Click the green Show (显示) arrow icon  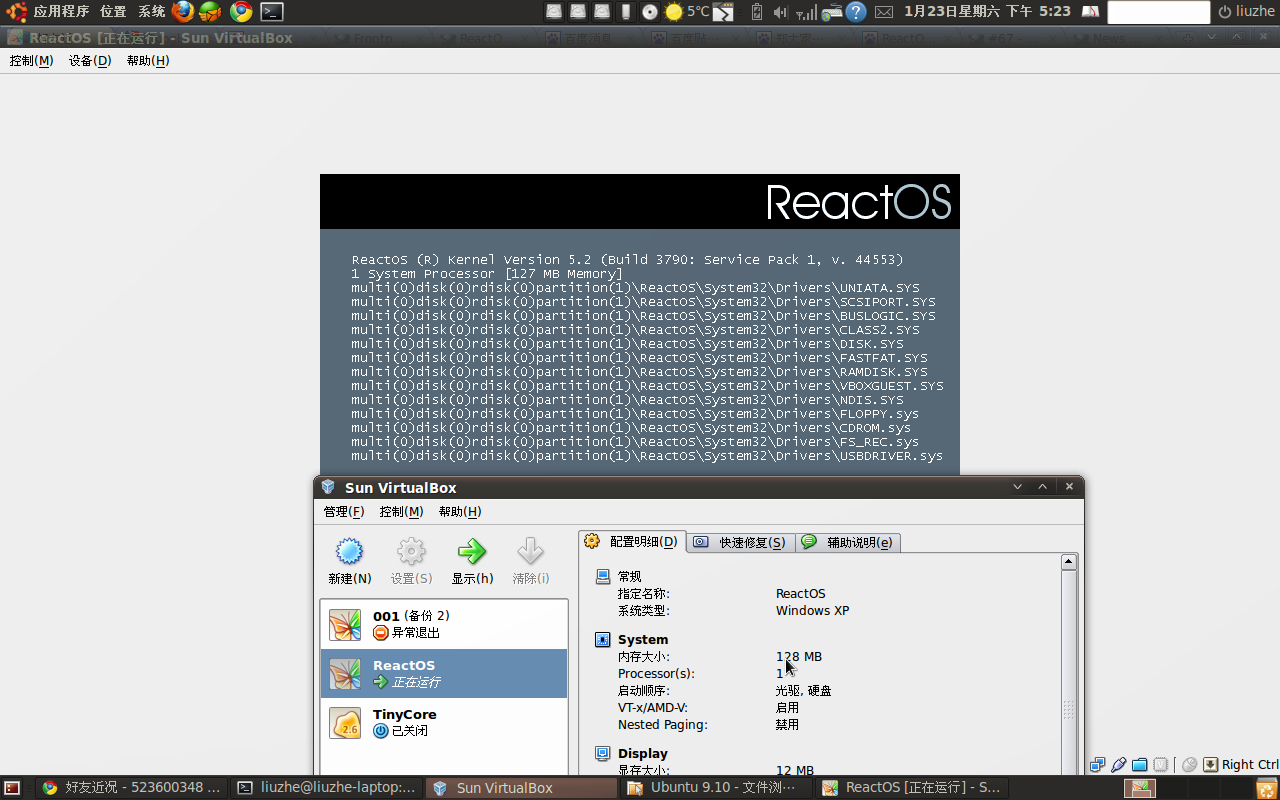pos(471,551)
